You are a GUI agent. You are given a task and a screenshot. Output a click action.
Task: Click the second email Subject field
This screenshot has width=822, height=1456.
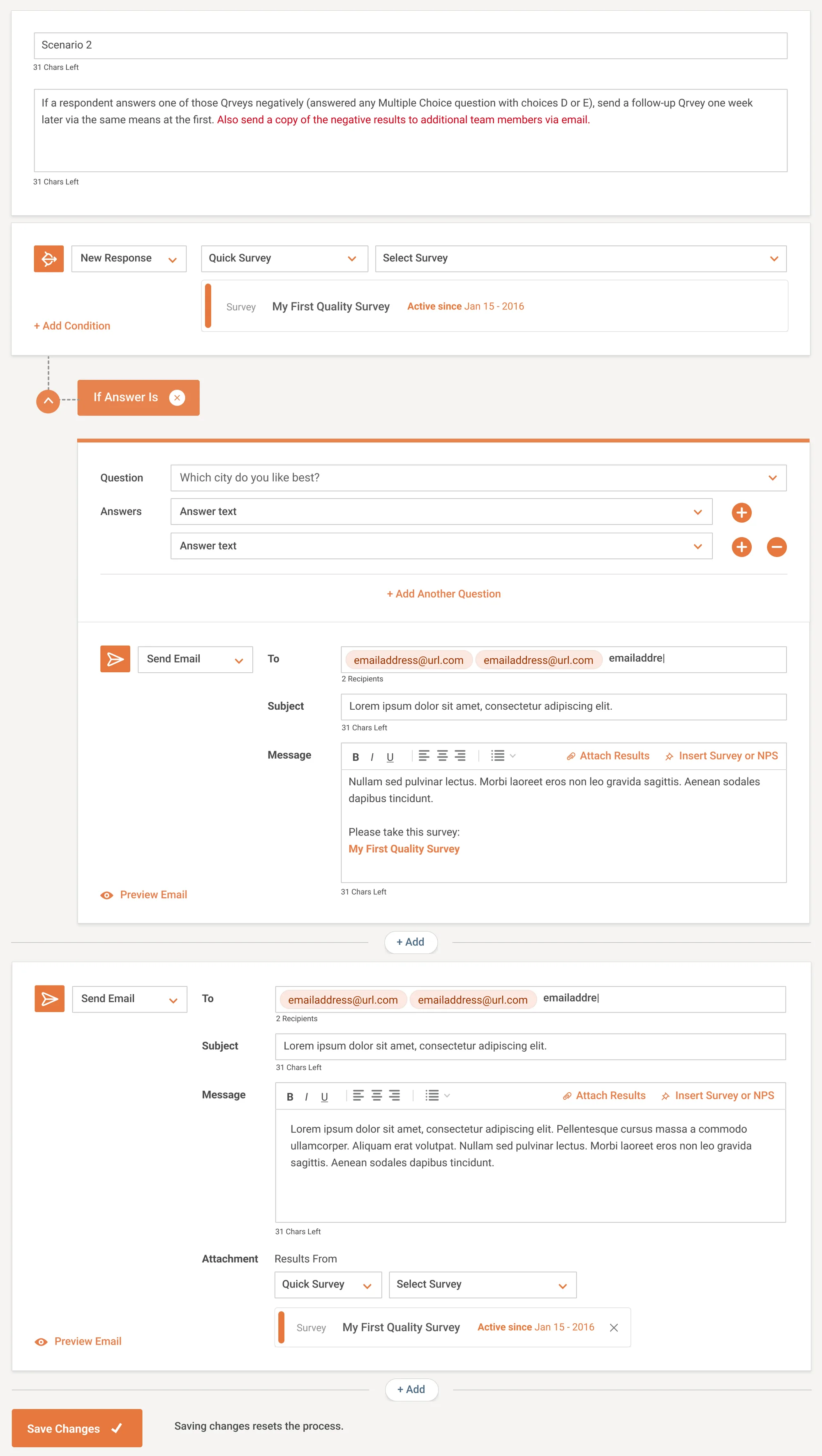(x=530, y=1046)
